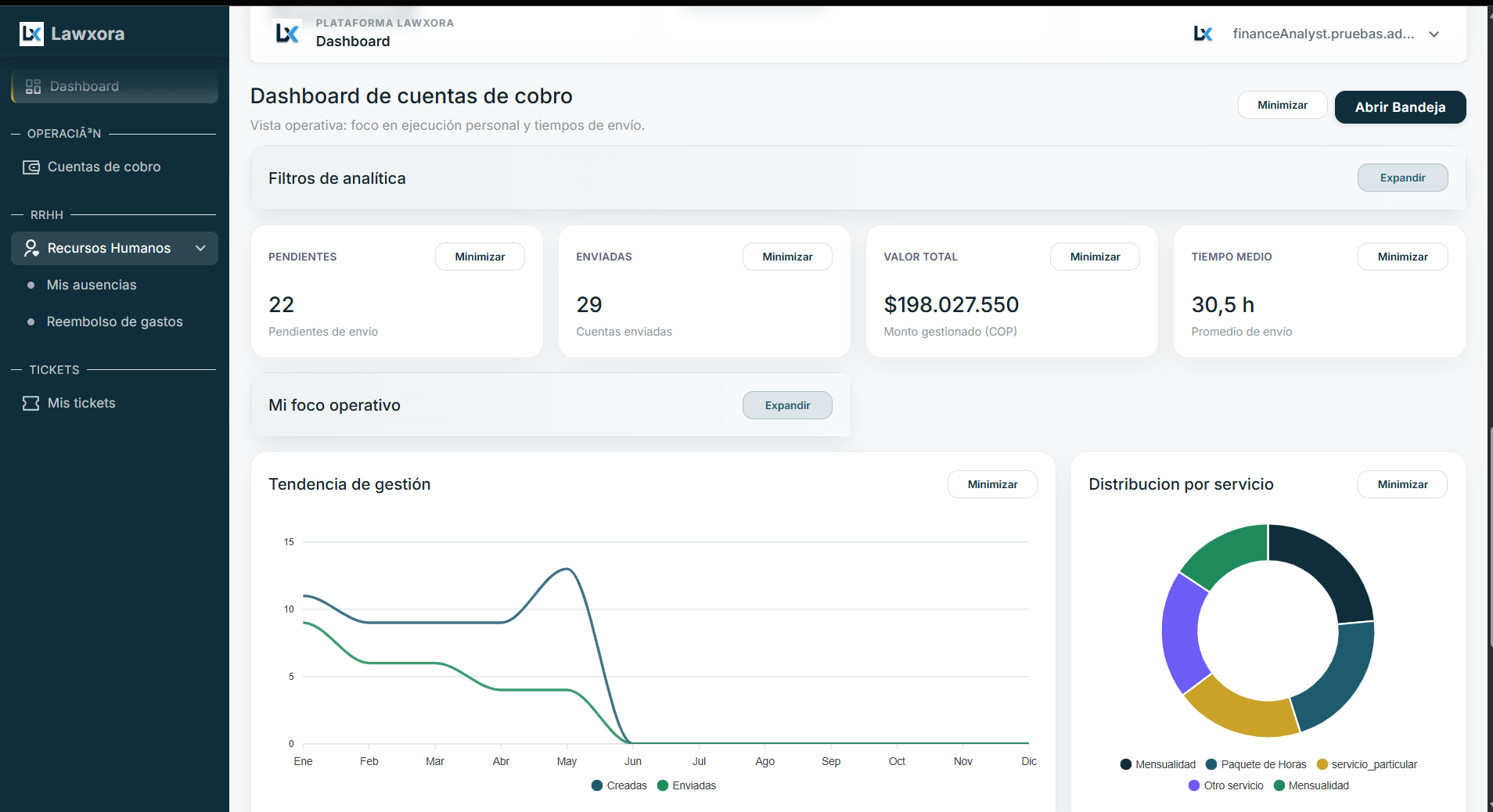Open Recursos Humanos menu item

point(114,248)
